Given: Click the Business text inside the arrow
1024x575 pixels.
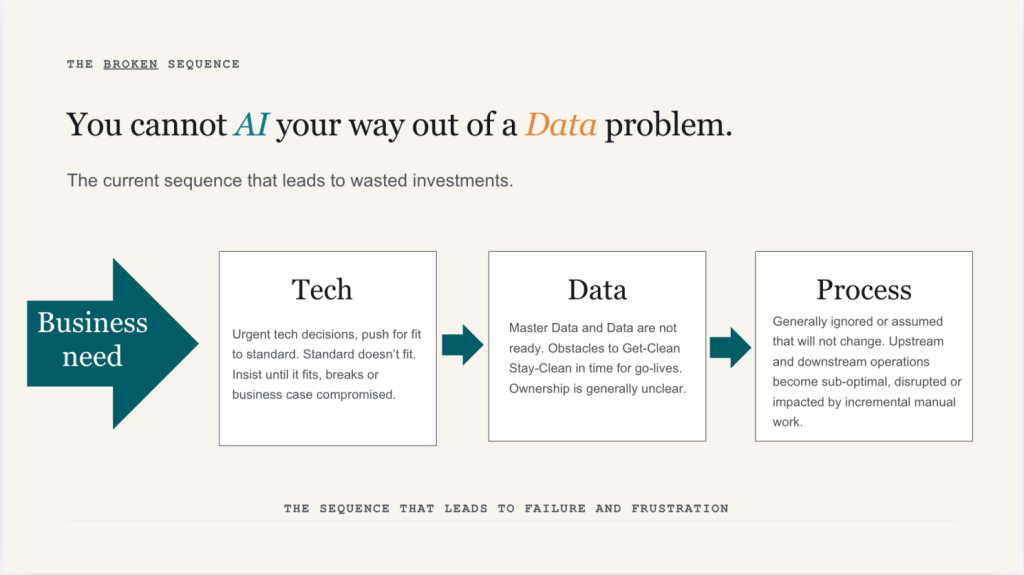Looking at the screenshot, I should (x=92, y=322).
